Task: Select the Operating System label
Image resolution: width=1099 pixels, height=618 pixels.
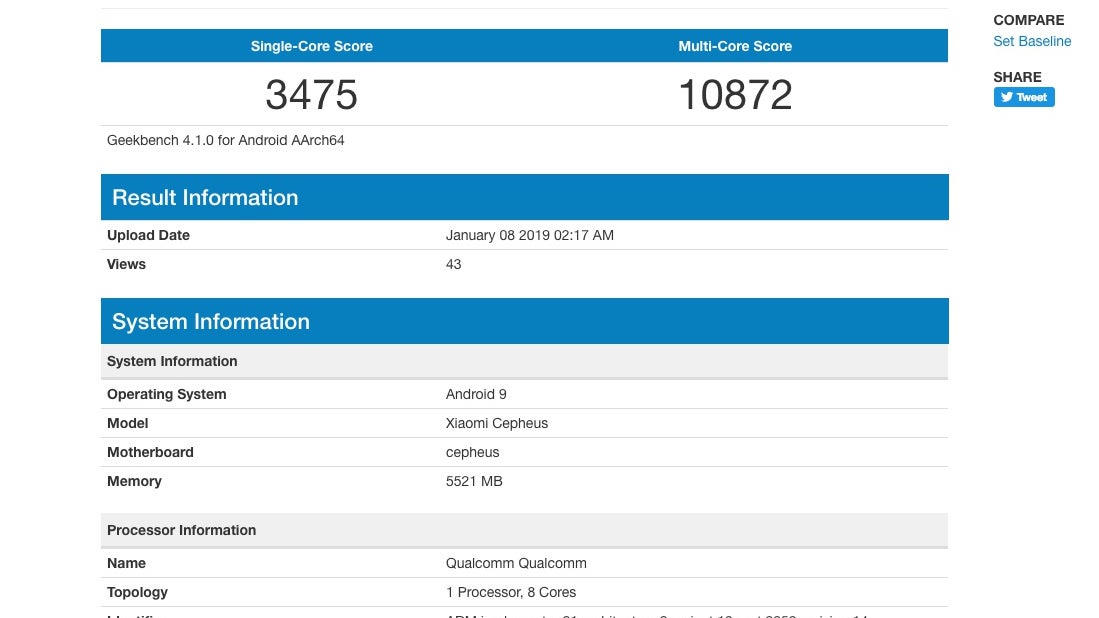Action: [167, 394]
